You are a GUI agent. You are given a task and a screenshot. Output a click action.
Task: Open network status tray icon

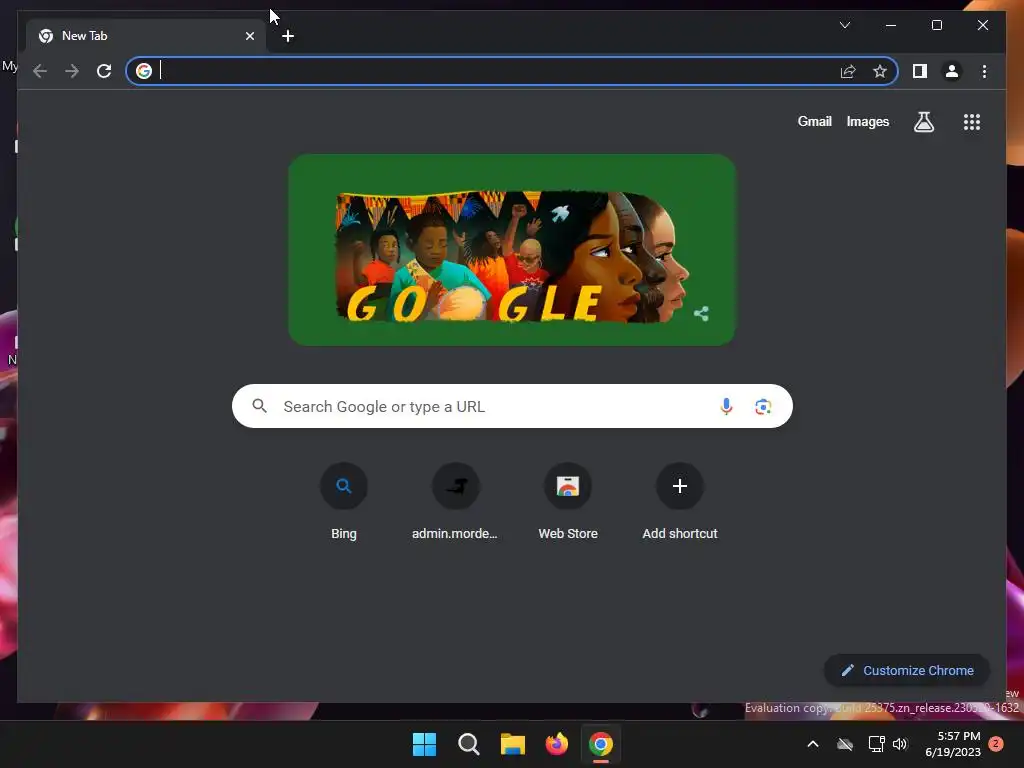[x=876, y=744]
